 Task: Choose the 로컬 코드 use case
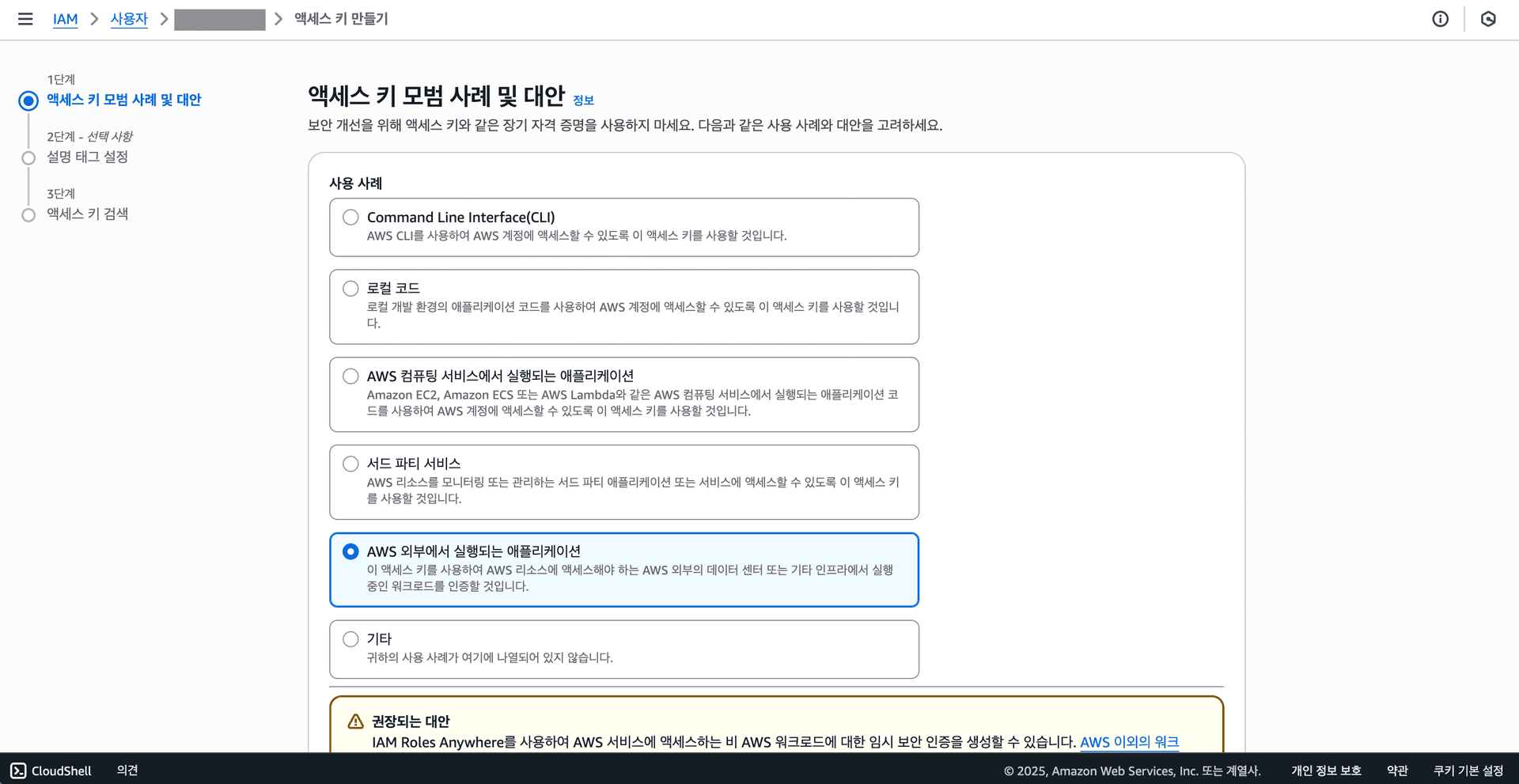[350, 288]
